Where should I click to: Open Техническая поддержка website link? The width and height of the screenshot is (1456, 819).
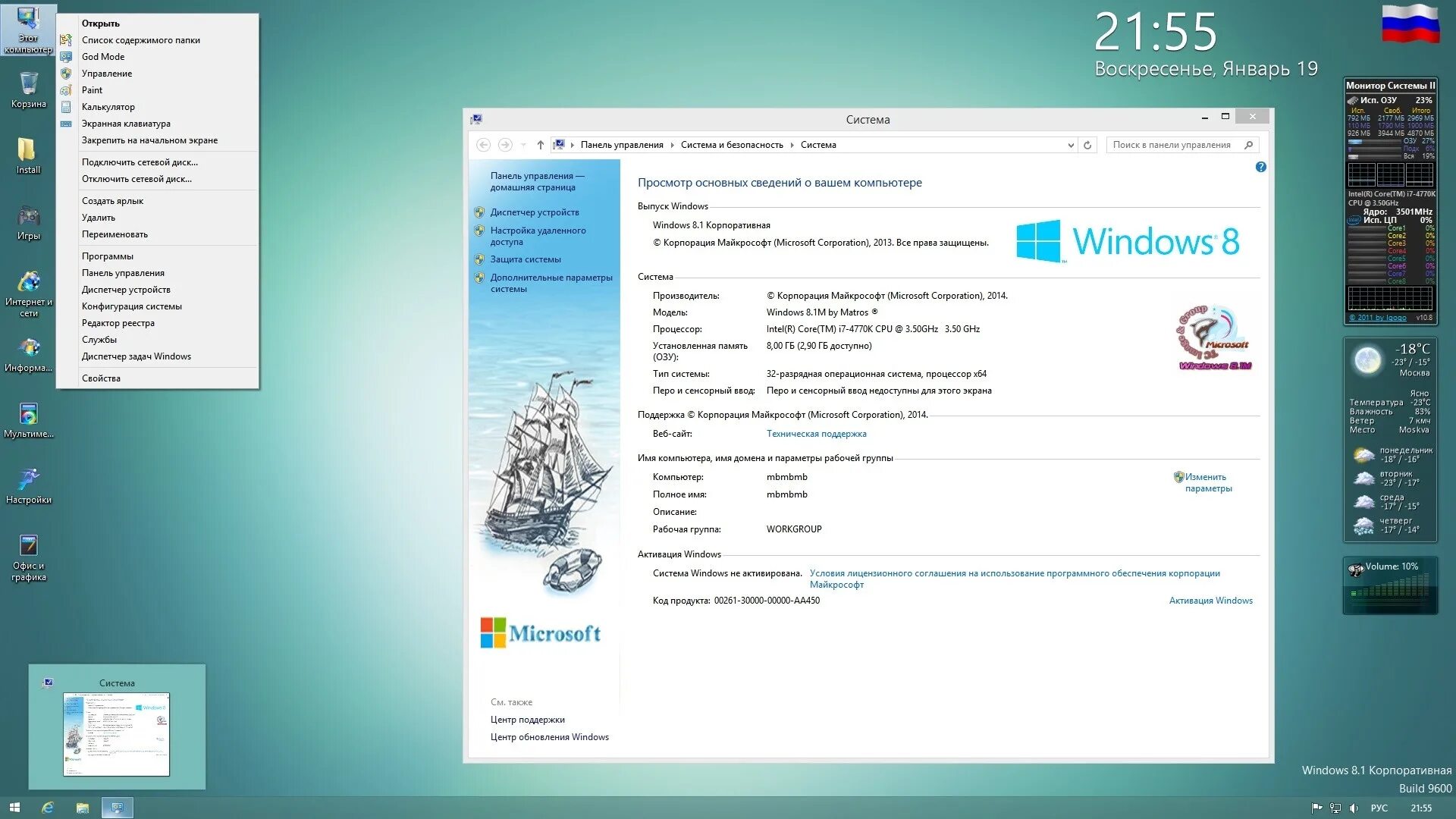coord(816,434)
